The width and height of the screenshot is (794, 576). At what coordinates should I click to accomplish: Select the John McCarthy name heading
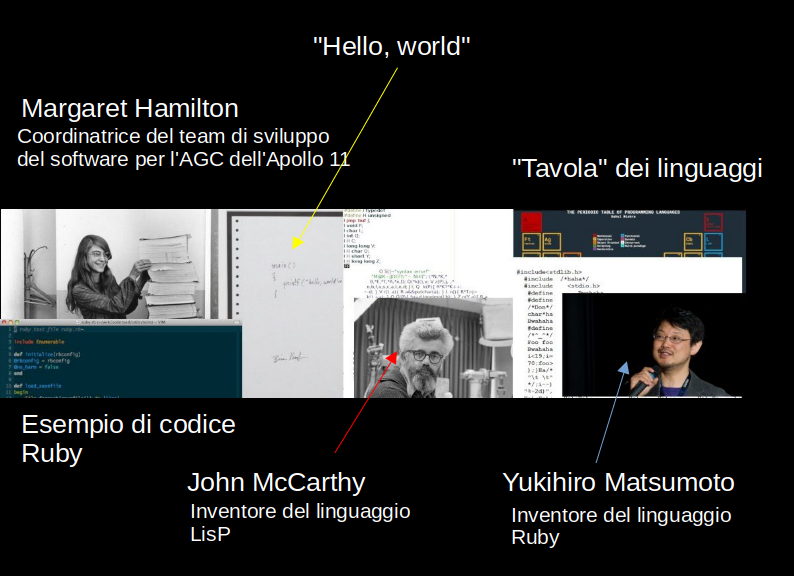pyautogui.click(x=276, y=483)
